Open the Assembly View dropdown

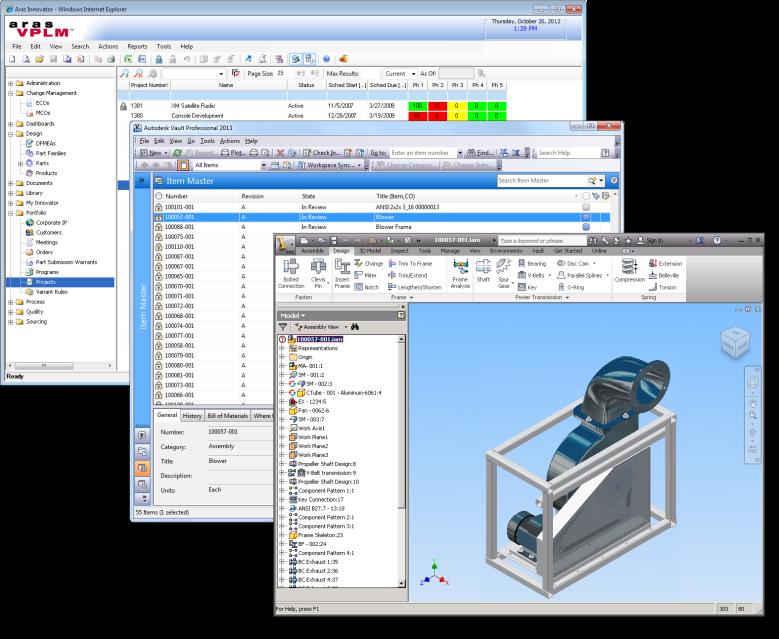pos(345,327)
